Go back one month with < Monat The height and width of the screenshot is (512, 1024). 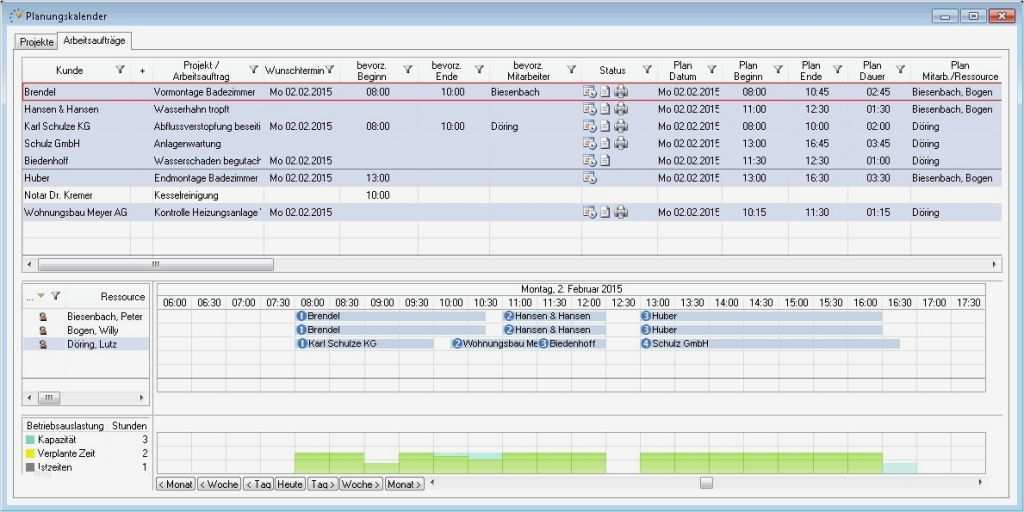[x=176, y=484]
